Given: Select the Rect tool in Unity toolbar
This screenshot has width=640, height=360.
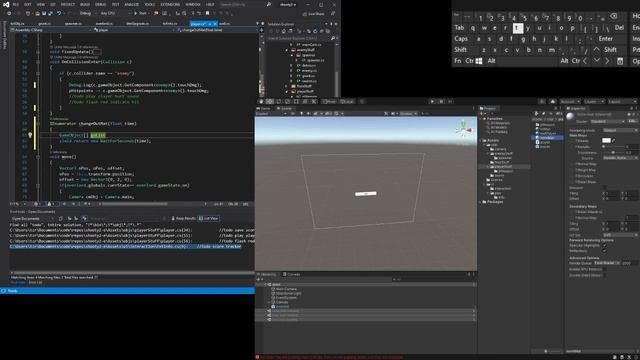Looking at the screenshot, I should pos(296,101).
